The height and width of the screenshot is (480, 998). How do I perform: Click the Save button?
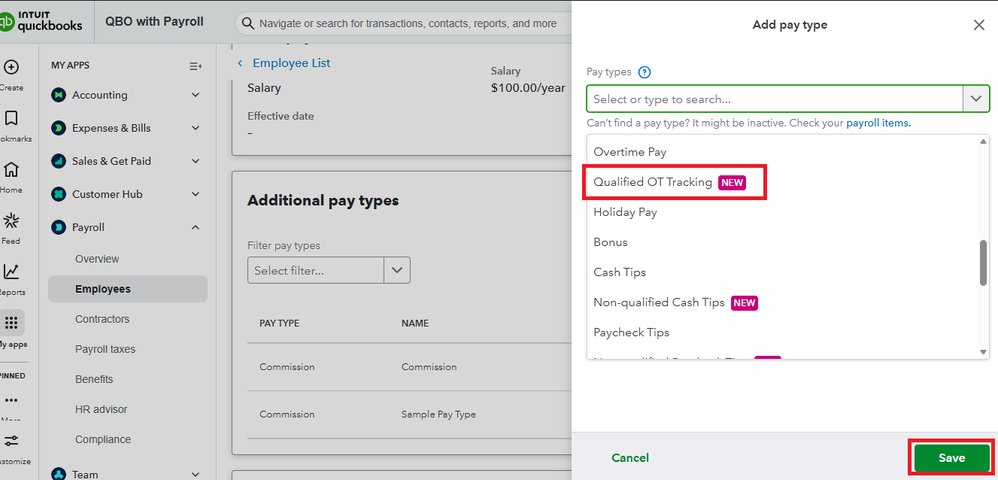pyautogui.click(x=951, y=458)
